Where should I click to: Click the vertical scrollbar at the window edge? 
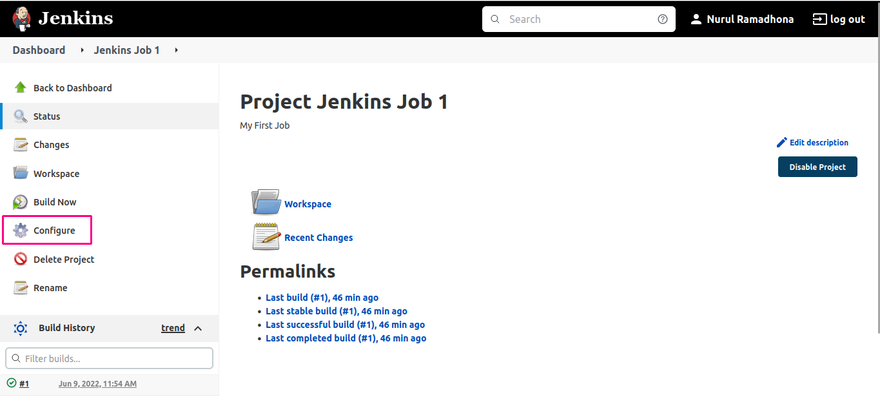[x=879, y=185]
